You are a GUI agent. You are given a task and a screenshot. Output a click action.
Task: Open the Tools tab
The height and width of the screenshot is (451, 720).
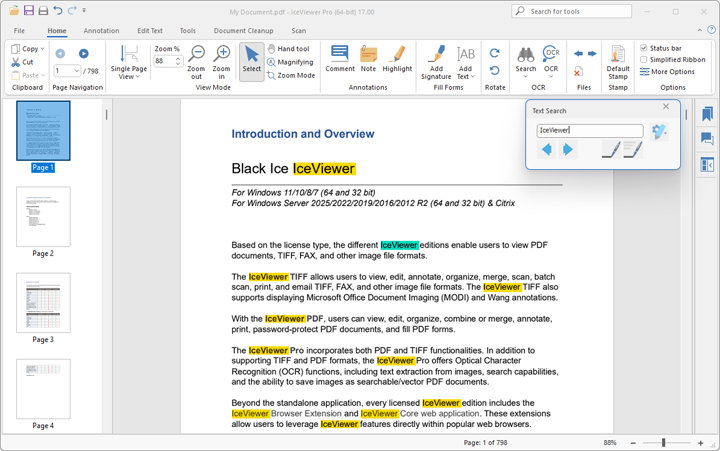187,31
